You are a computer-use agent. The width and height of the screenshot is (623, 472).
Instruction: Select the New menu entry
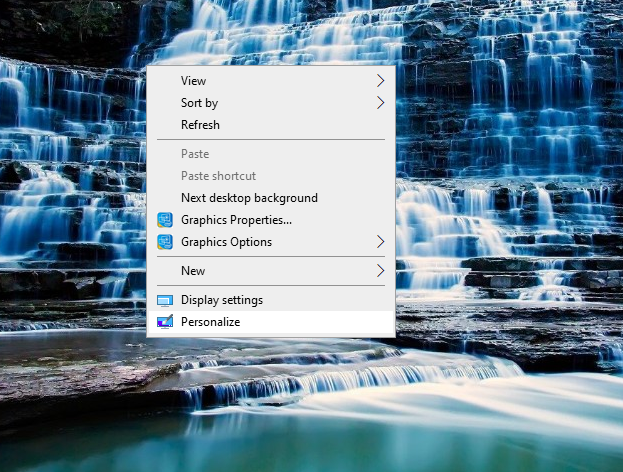(x=193, y=271)
